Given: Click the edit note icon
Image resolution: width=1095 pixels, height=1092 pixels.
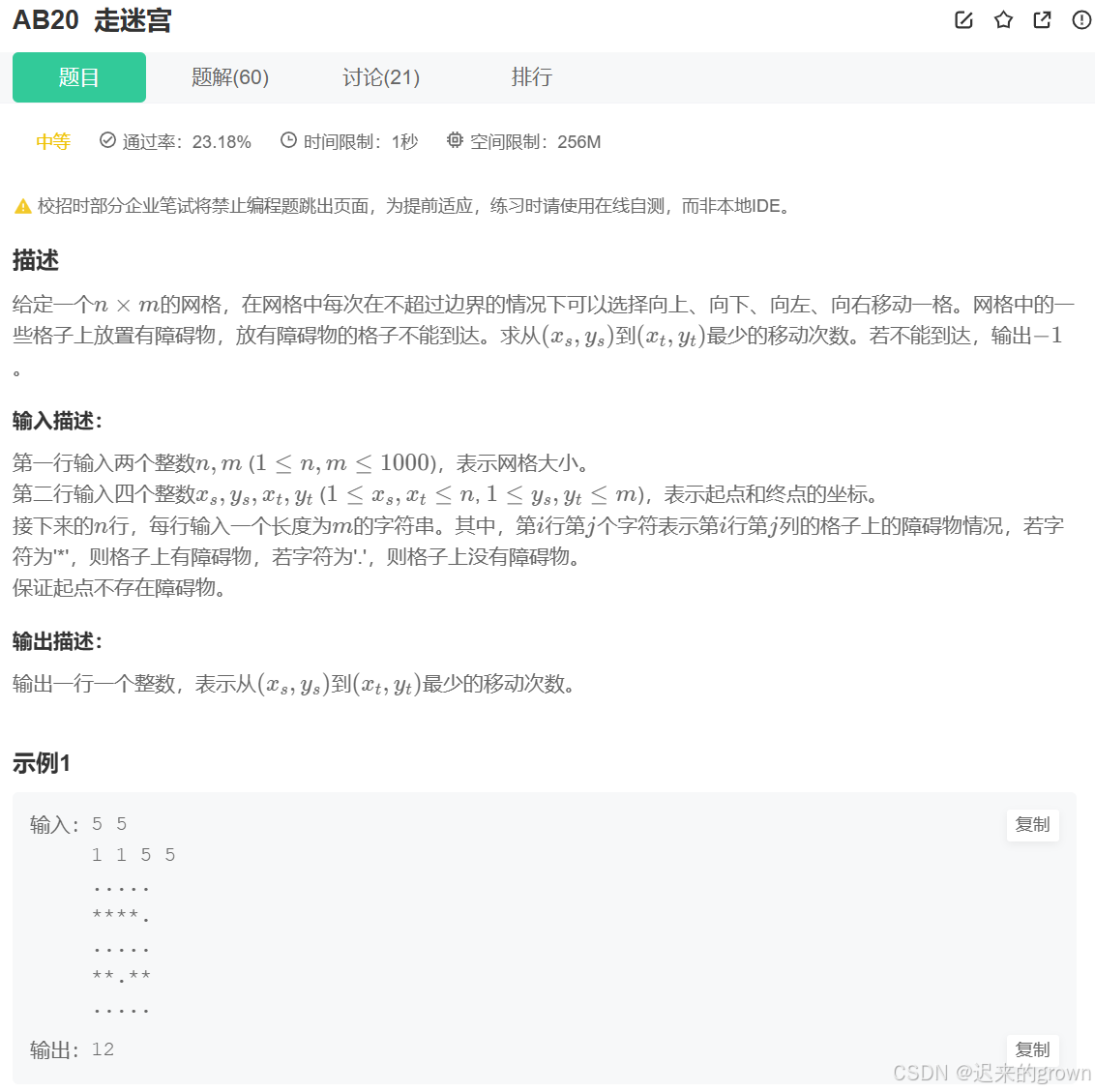Looking at the screenshot, I should click(963, 20).
